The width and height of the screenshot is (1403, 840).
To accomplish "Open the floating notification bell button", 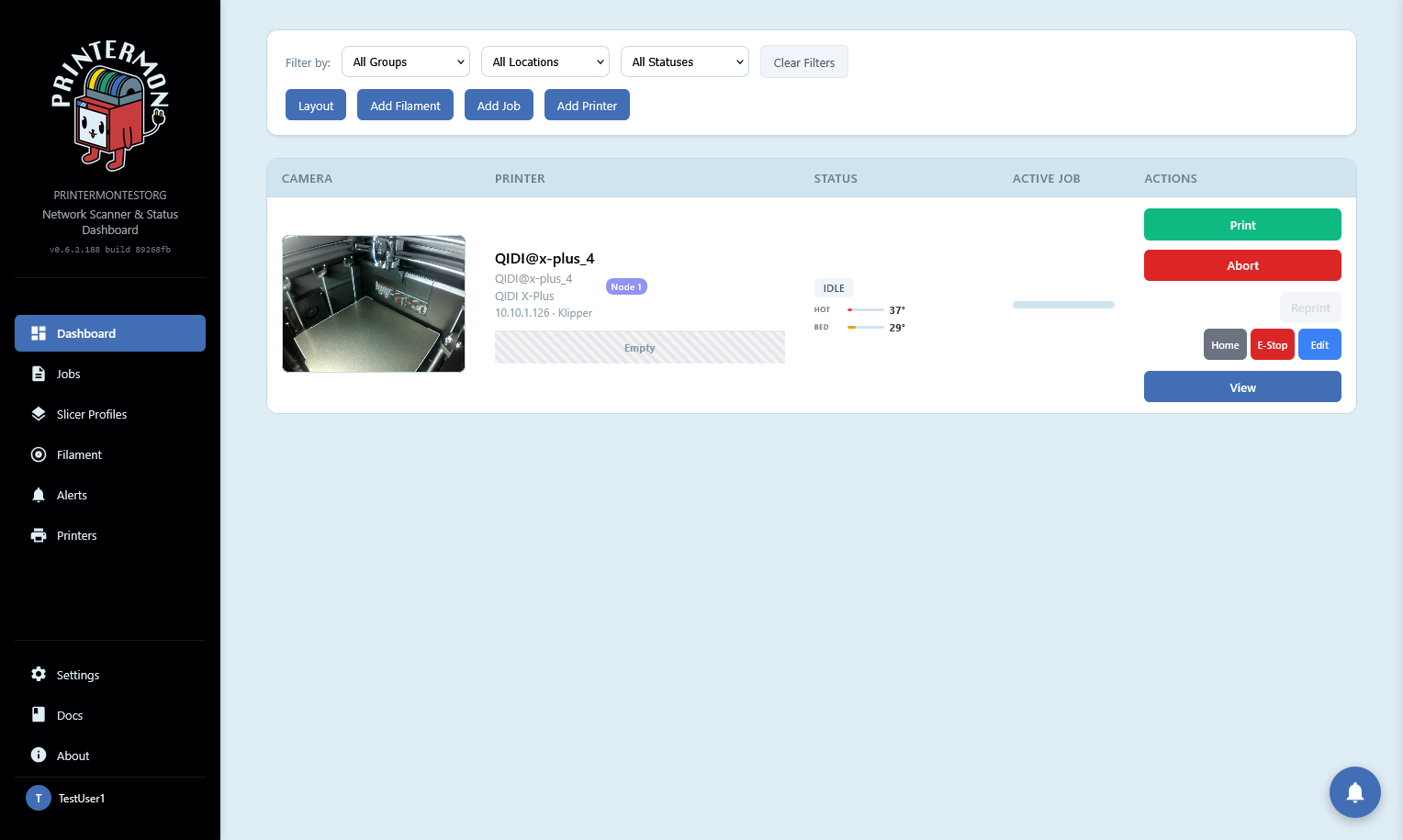I will [1354, 791].
